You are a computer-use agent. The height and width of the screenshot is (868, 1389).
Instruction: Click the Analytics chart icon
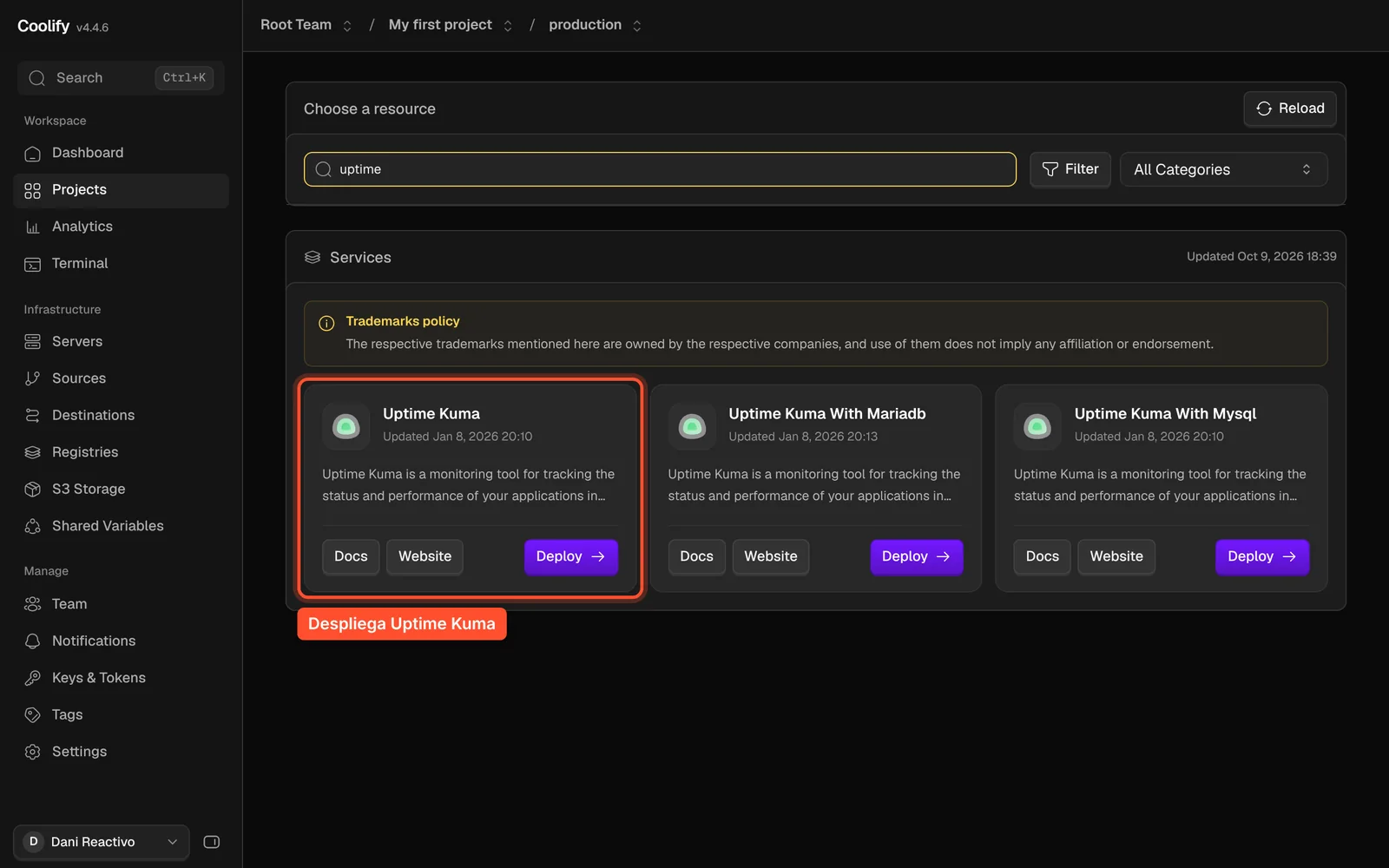pos(32,227)
